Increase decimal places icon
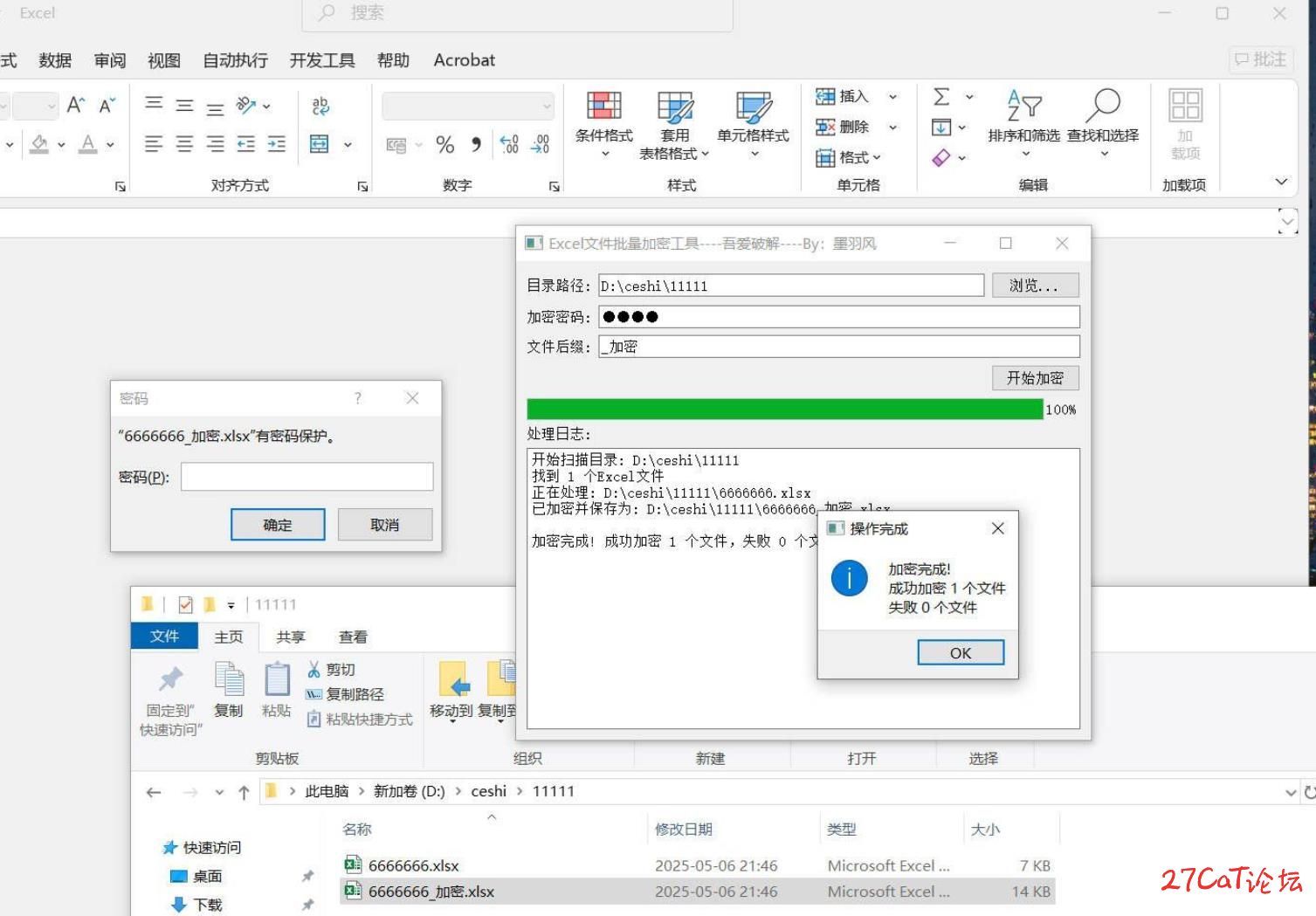This screenshot has height=916, width=1316. [x=509, y=144]
